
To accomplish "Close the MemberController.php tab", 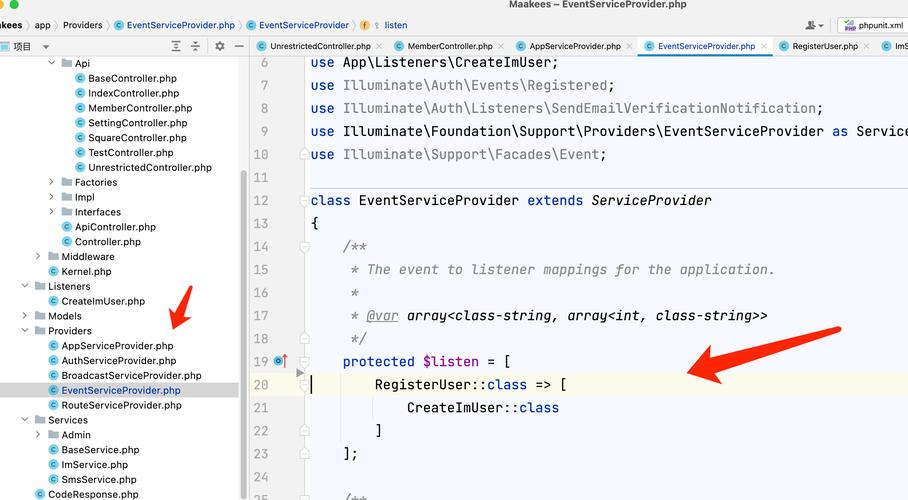I will [x=502, y=46].
